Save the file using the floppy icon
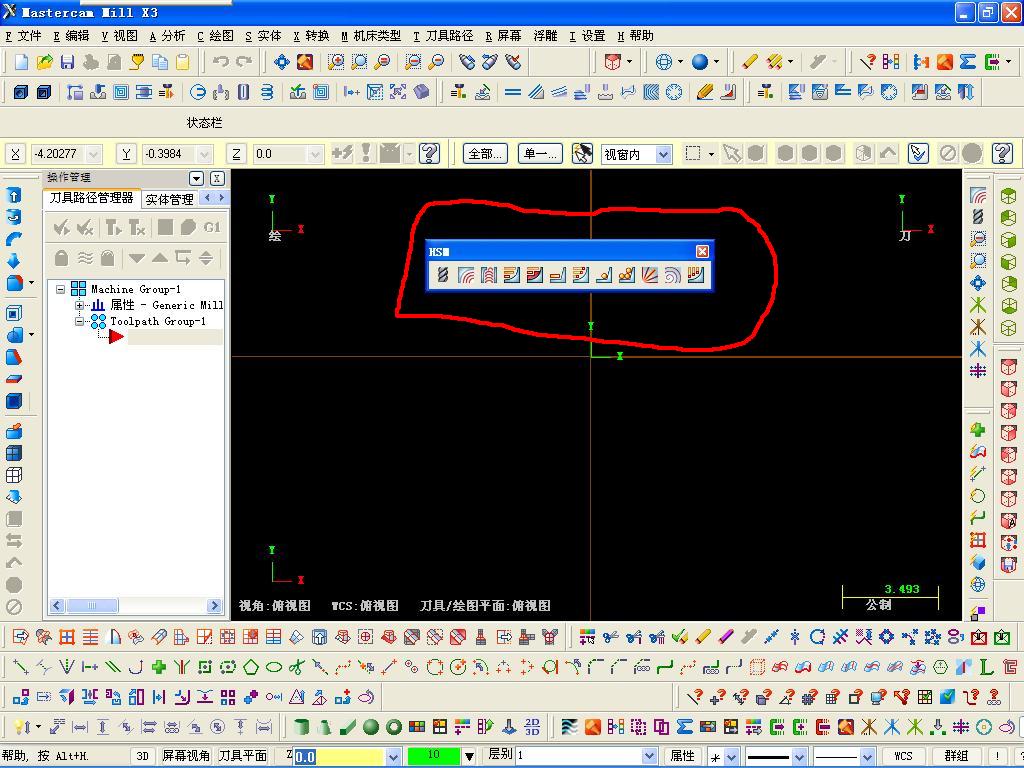The width and height of the screenshot is (1024, 768). point(67,62)
